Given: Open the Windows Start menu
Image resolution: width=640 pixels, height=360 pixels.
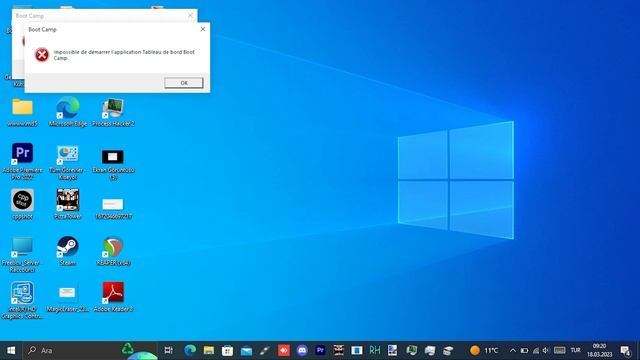Looking at the screenshot, I should pyautogui.click(x=11, y=350).
